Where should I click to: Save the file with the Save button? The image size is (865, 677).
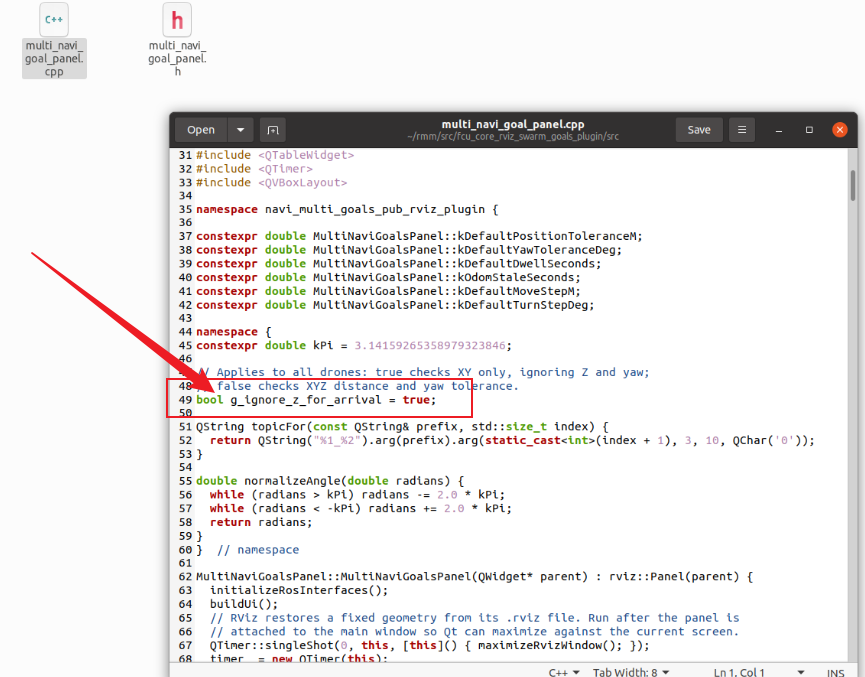(698, 130)
